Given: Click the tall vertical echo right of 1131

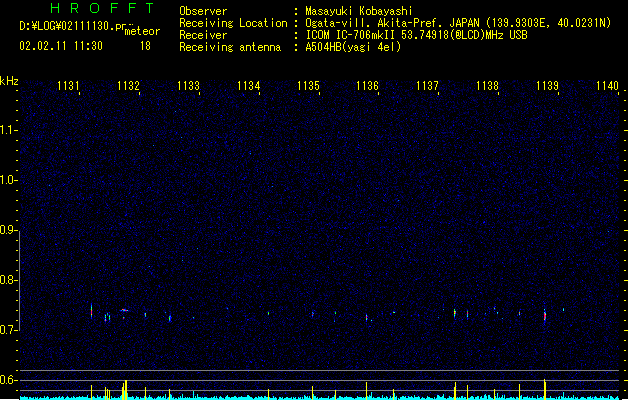Looking at the screenshot, I should click(x=91, y=311).
